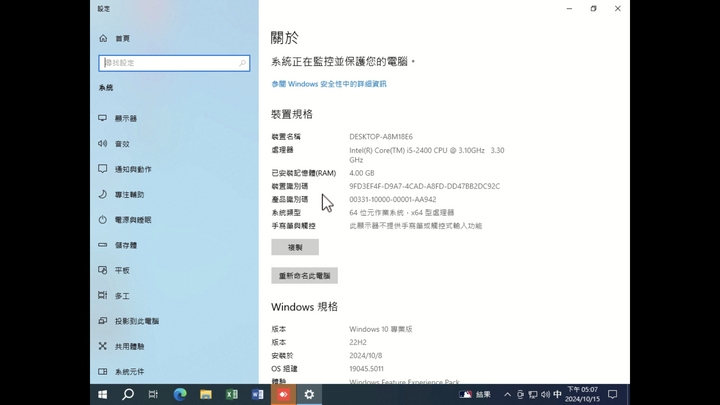The image size is (720, 405).
Task: Open volume speaker icon in tray
Action: point(545,394)
